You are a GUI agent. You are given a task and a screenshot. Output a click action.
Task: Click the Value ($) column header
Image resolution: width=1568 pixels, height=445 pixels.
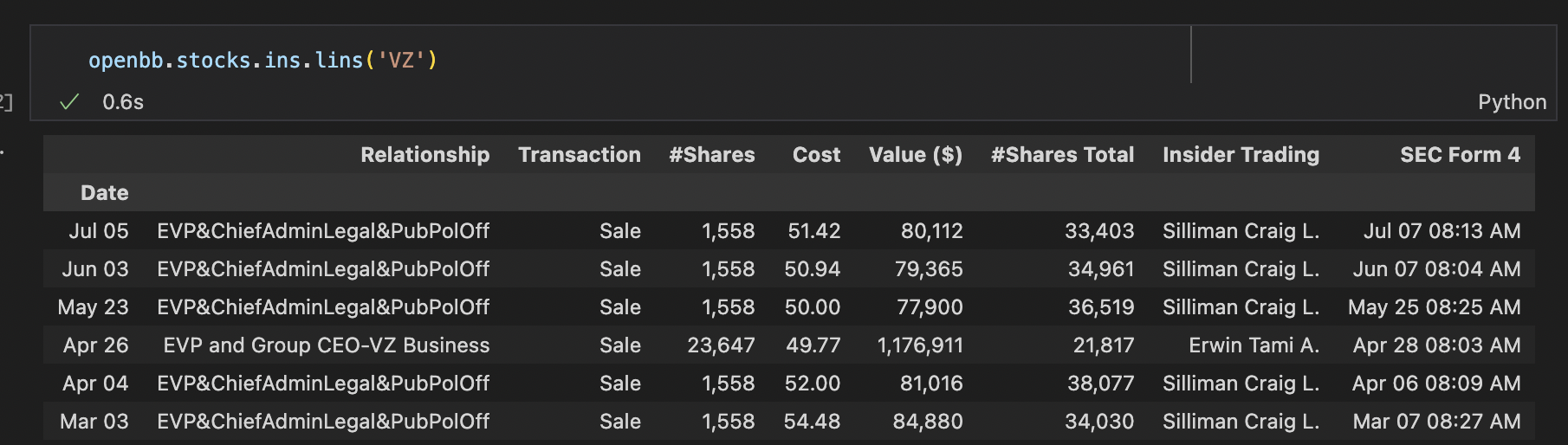tap(916, 155)
